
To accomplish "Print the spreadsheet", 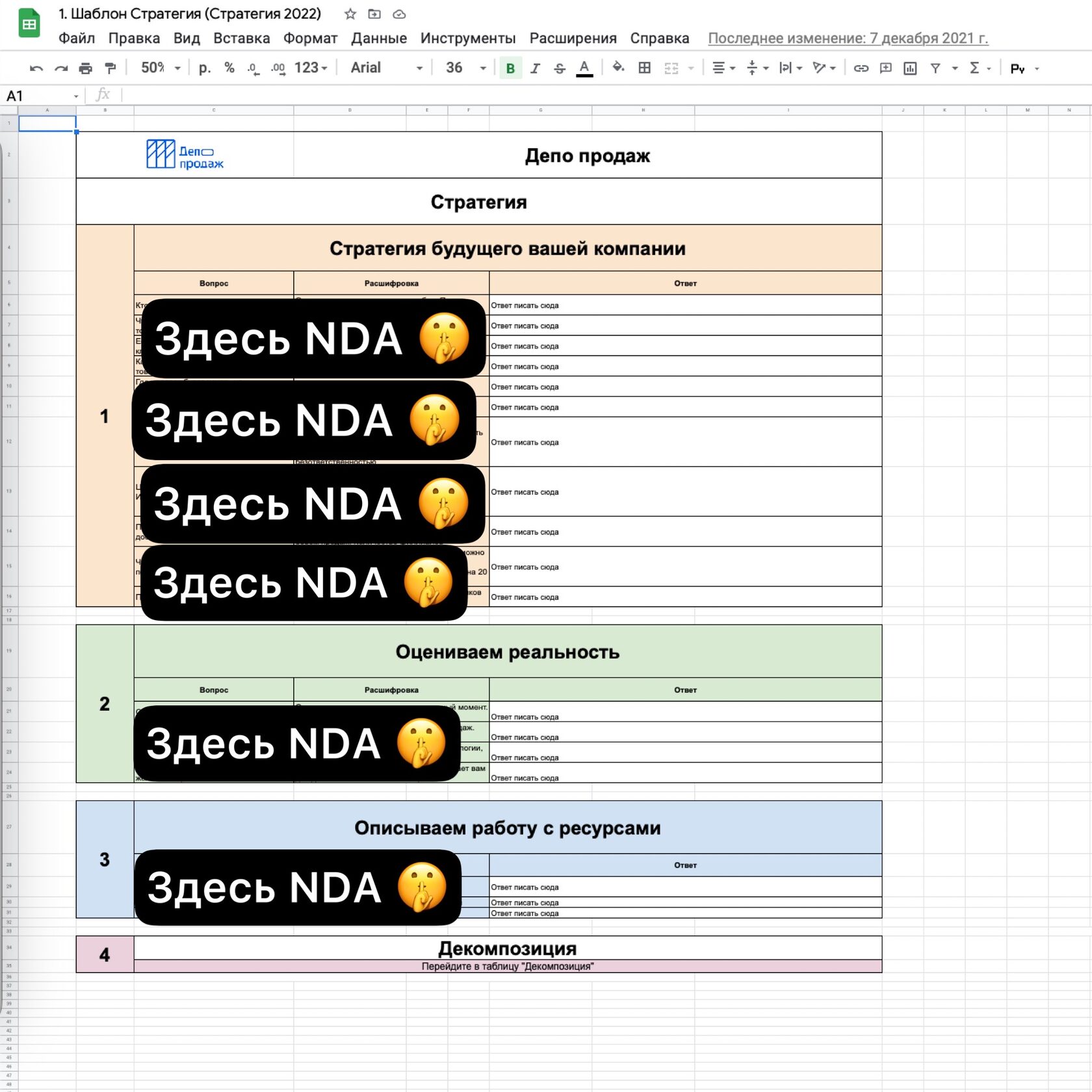I will point(85,68).
